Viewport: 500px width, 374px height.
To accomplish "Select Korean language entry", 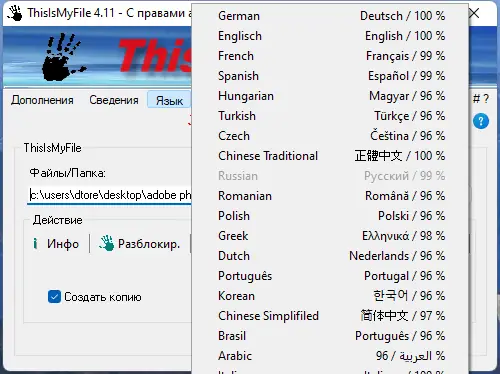I will pos(331,296).
